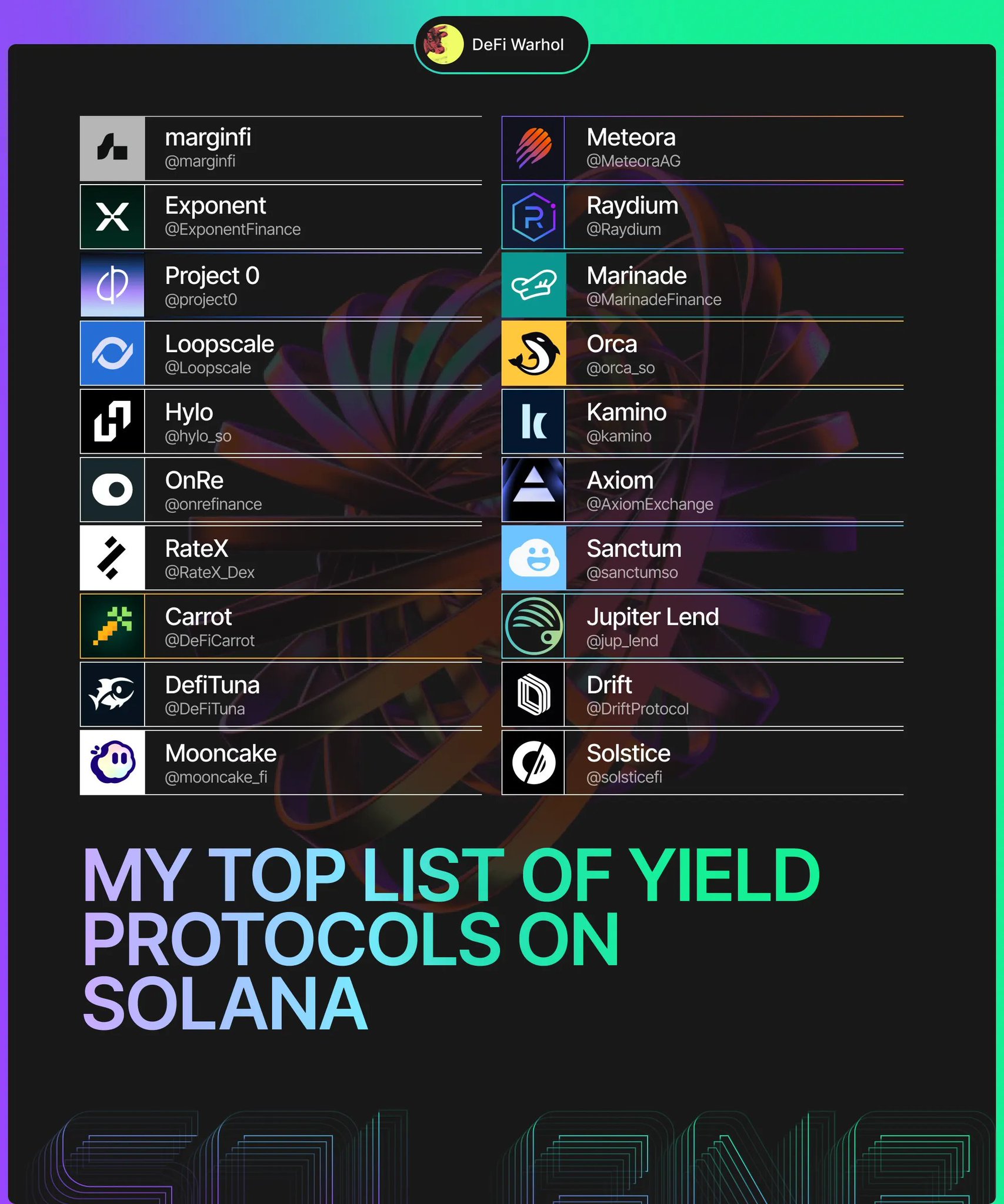Click the DeFi Warhol avatar image
This screenshot has width=1004, height=1204.
pyautogui.click(x=443, y=45)
